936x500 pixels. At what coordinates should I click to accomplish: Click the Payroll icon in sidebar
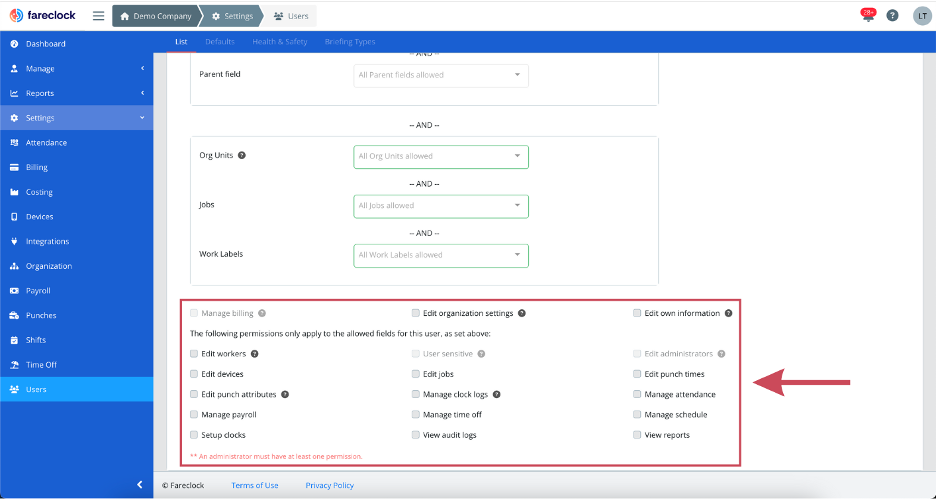click(x=14, y=291)
